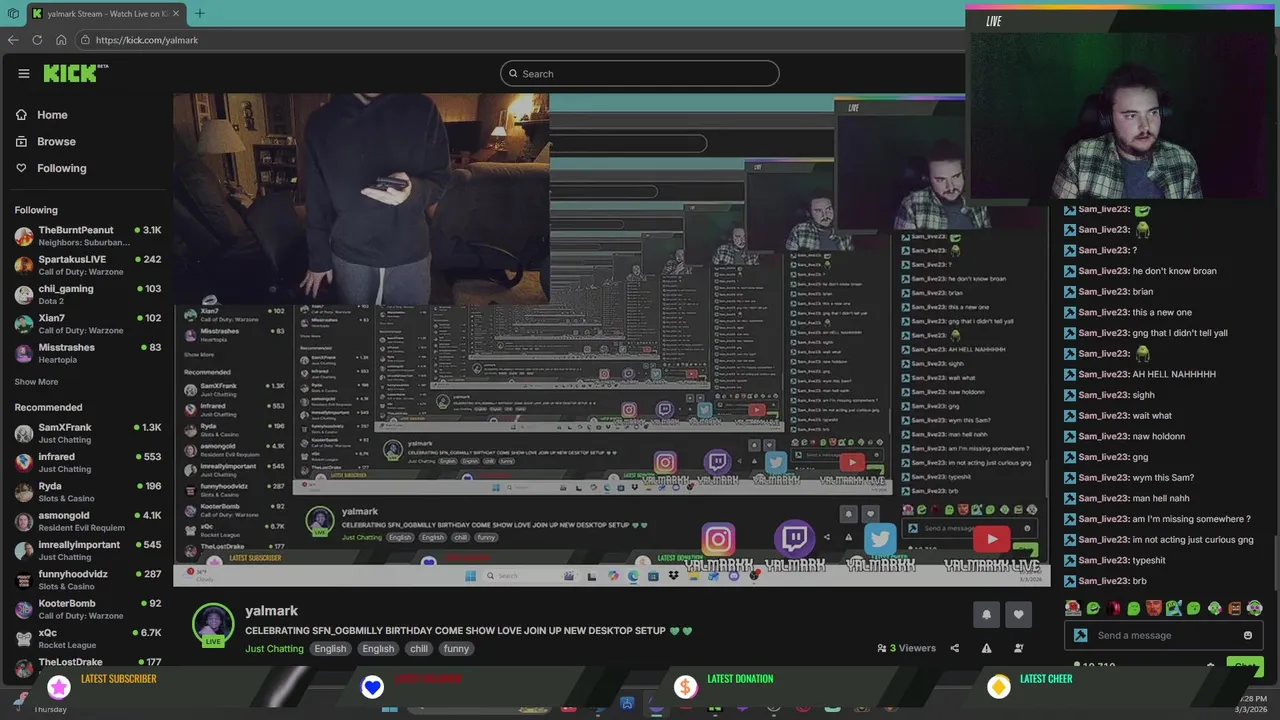This screenshot has width=1280, height=720.
Task: Click 'brian' message in live chat panel
Action: [1143, 292]
